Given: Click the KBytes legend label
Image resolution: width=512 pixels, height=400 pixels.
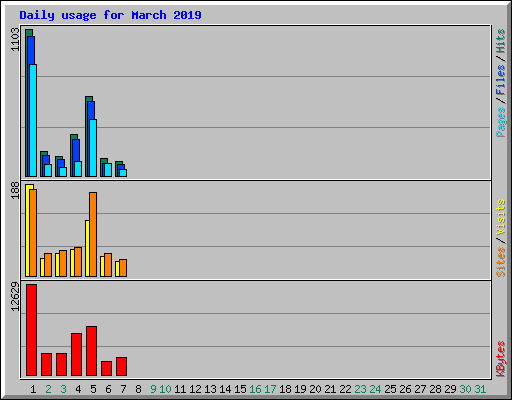Looking at the screenshot, I should pyautogui.click(x=500, y=359).
